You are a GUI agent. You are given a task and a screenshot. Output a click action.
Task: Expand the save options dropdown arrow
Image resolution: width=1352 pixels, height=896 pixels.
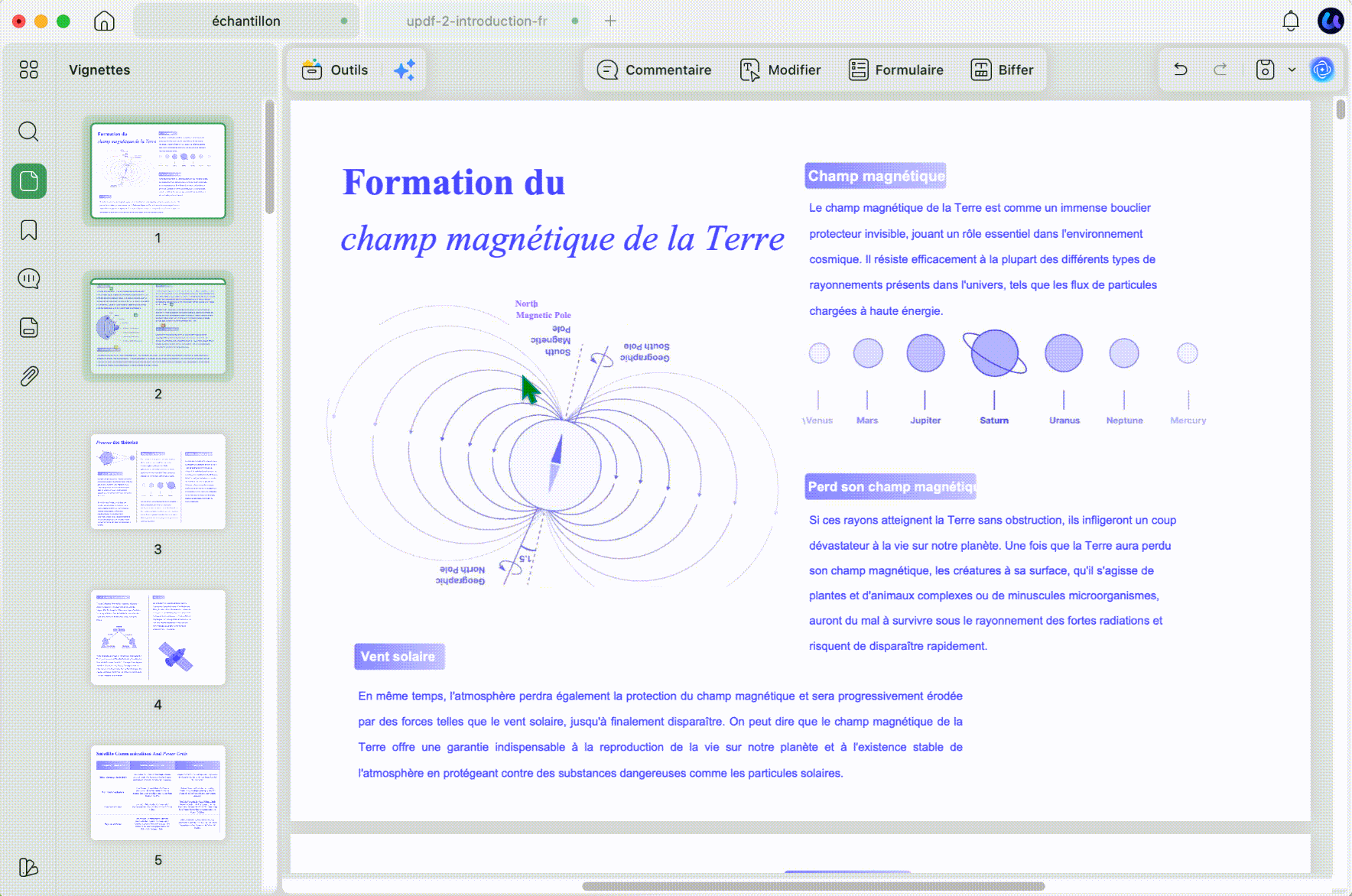[1292, 70]
